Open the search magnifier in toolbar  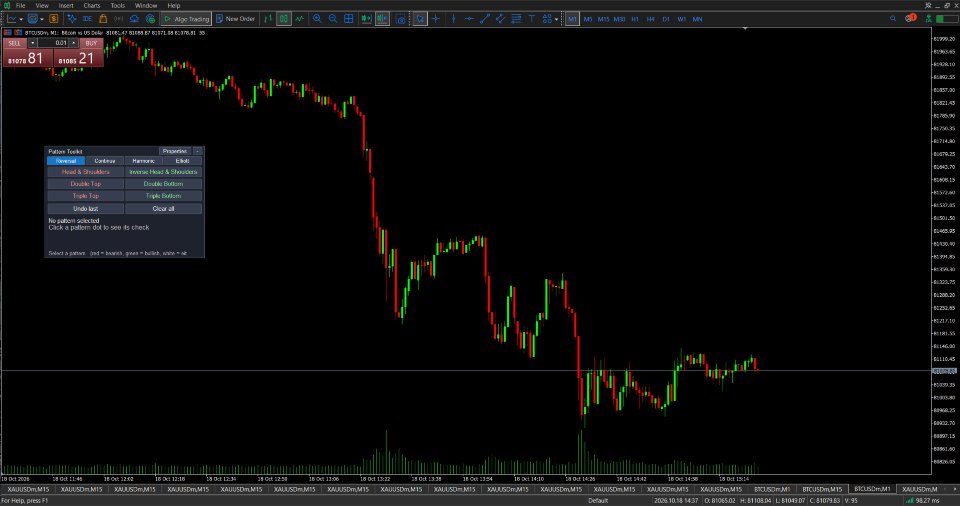(893, 19)
